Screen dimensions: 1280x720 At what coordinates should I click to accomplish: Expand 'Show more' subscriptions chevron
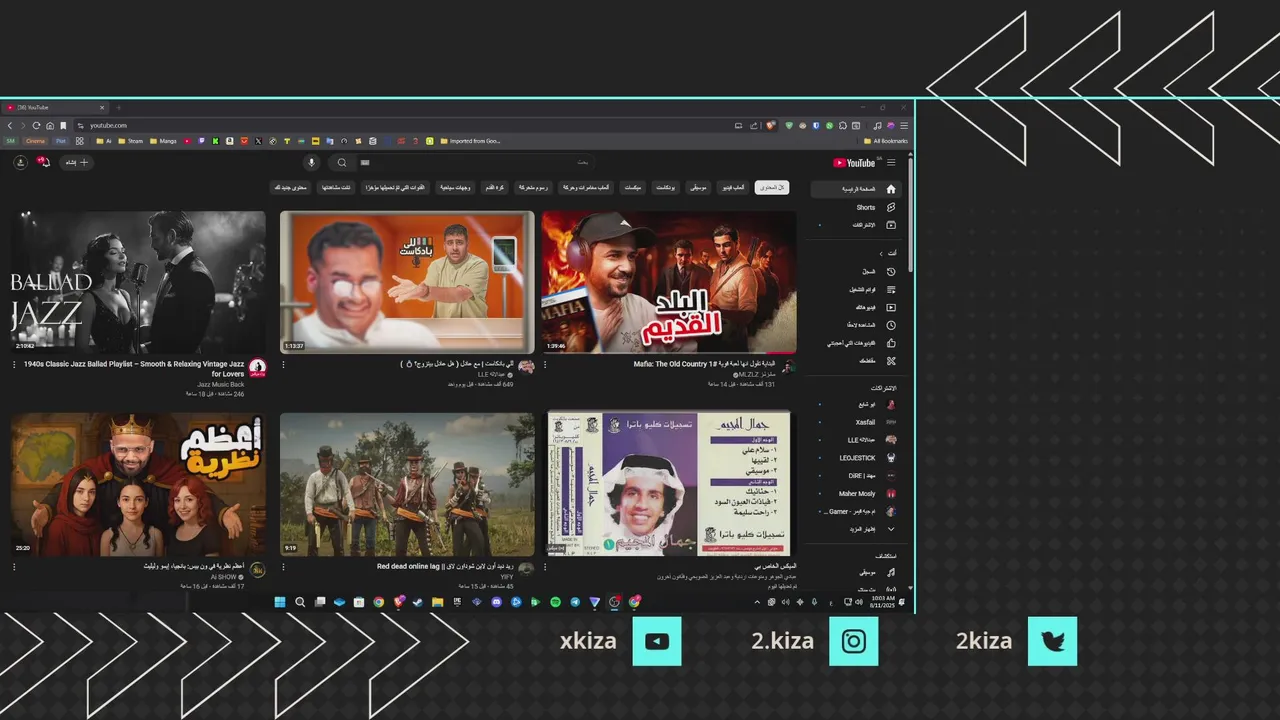tap(891, 529)
